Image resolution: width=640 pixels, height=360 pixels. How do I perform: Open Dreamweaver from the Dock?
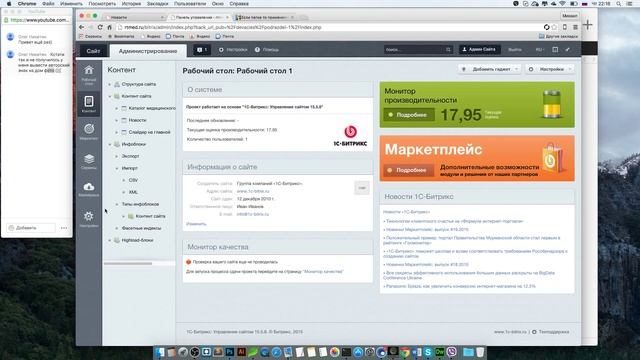point(440,352)
